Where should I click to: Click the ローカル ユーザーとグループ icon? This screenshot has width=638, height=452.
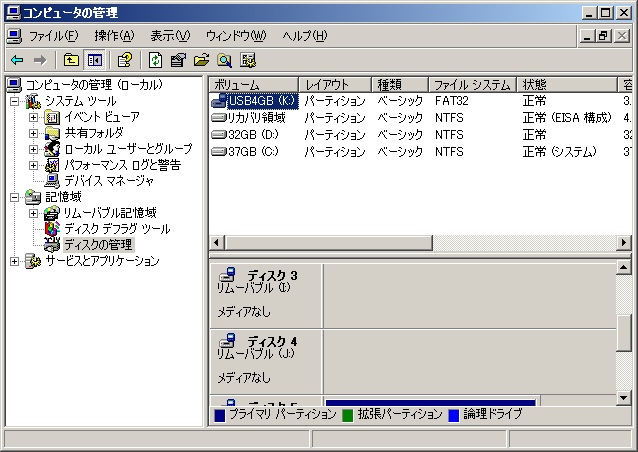pyautogui.click(x=52, y=149)
